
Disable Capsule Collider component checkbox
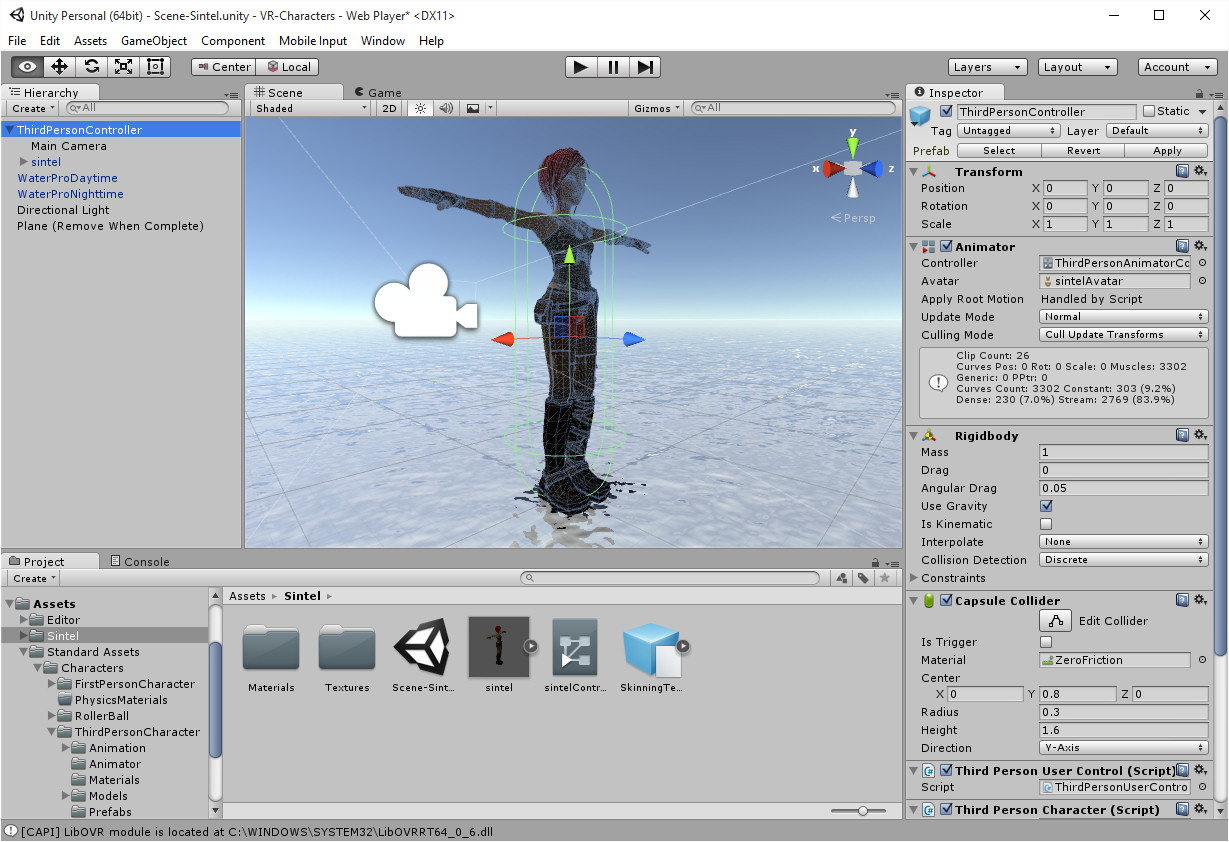click(x=947, y=600)
